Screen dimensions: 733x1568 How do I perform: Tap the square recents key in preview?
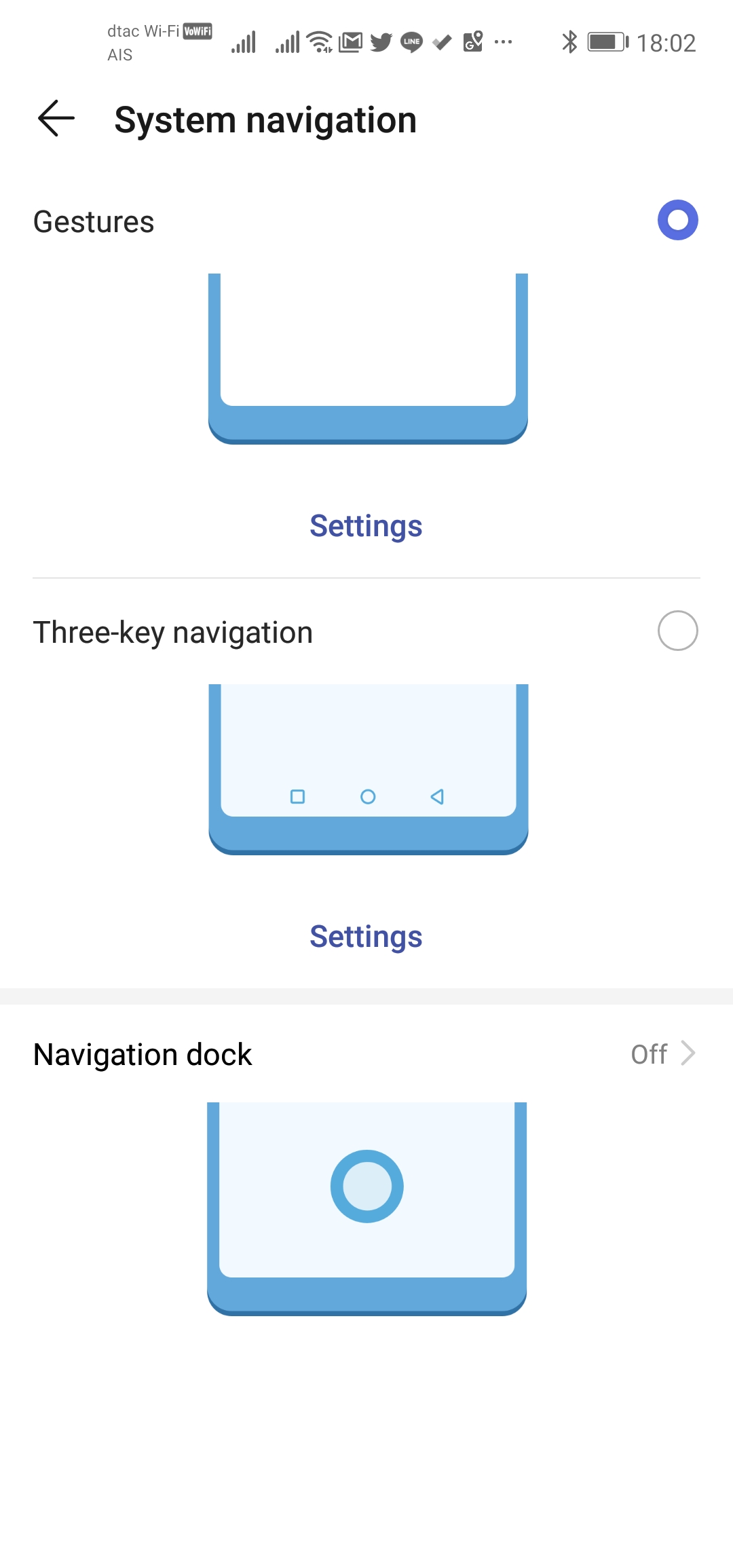coord(297,796)
